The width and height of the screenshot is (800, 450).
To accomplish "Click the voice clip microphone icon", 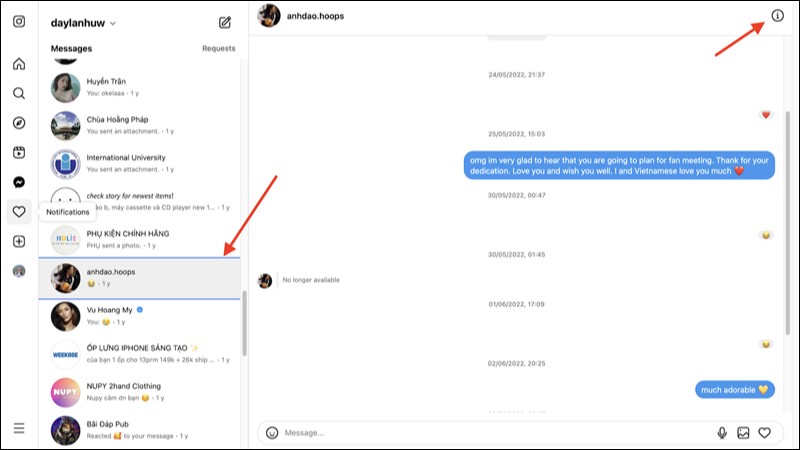I will coord(722,433).
